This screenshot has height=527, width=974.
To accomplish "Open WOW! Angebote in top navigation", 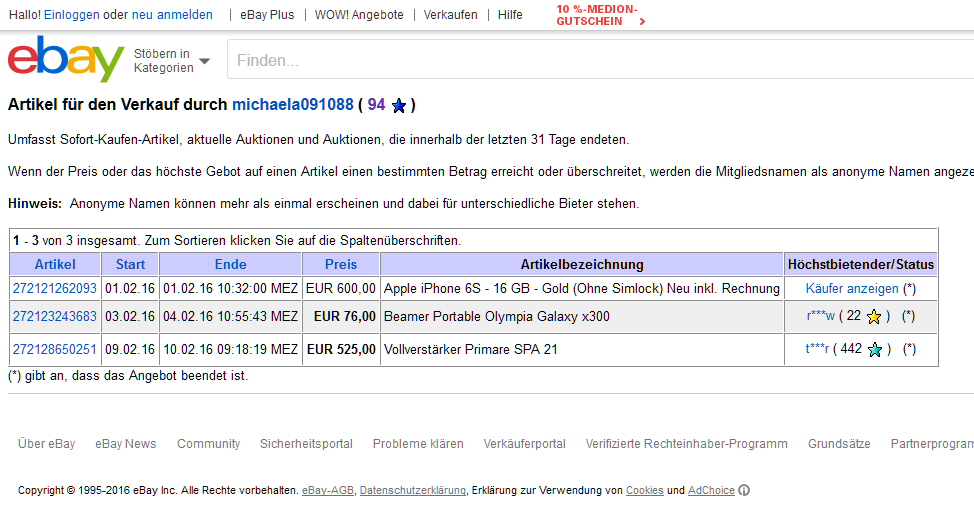I will [x=359, y=15].
